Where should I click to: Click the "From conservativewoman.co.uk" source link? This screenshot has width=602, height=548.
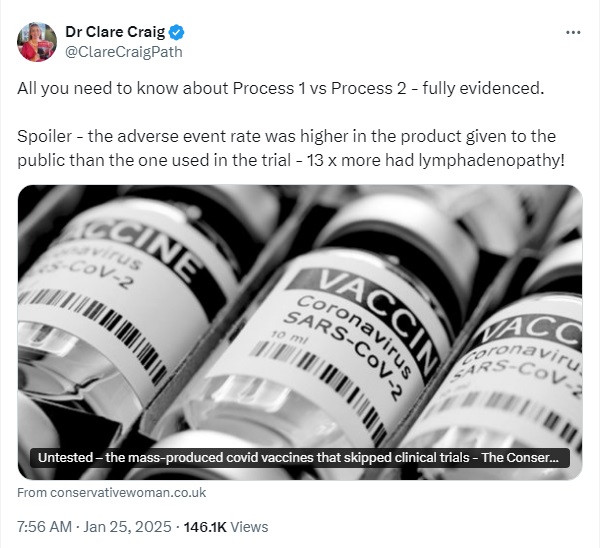(111, 493)
